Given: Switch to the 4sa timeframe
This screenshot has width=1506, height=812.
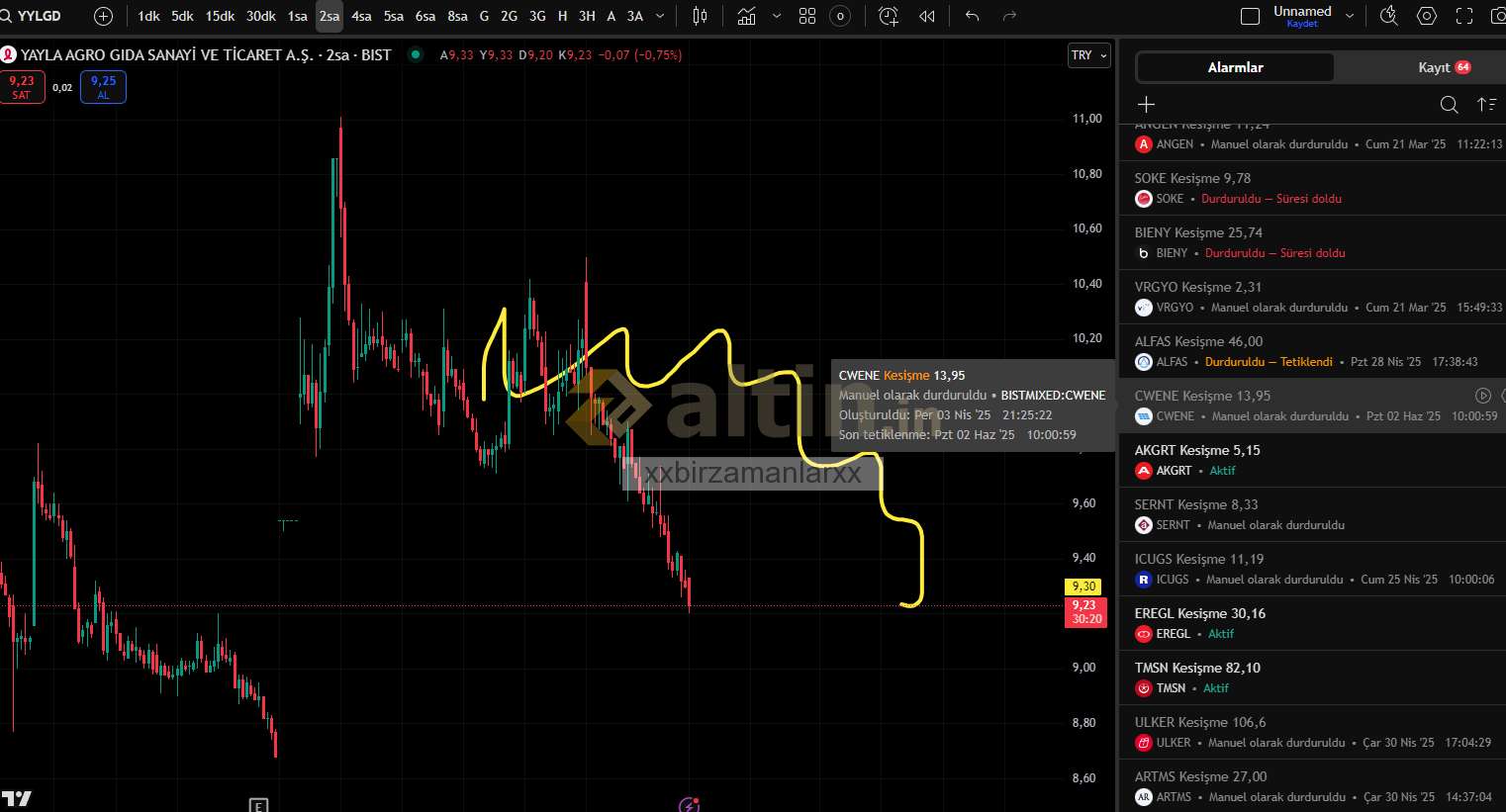Looking at the screenshot, I should pyautogui.click(x=361, y=16).
